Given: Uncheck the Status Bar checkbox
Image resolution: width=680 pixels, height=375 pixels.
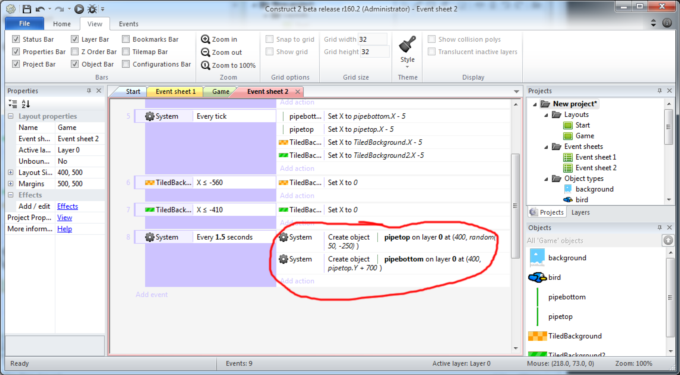Looking at the screenshot, I should [x=16, y=39].
